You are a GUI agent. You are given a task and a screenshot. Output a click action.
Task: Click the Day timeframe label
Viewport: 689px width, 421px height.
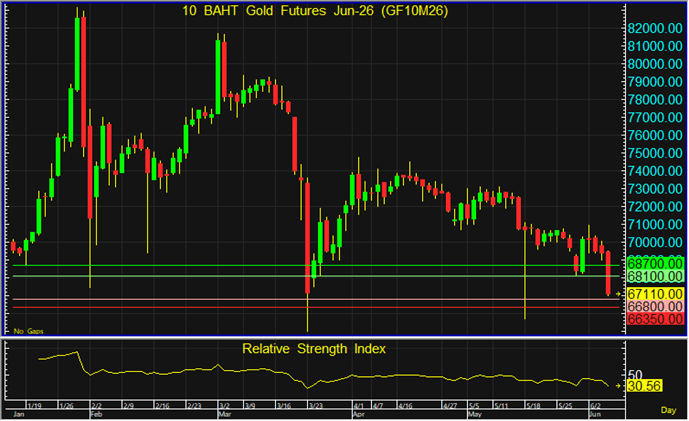tap(668, 410)
